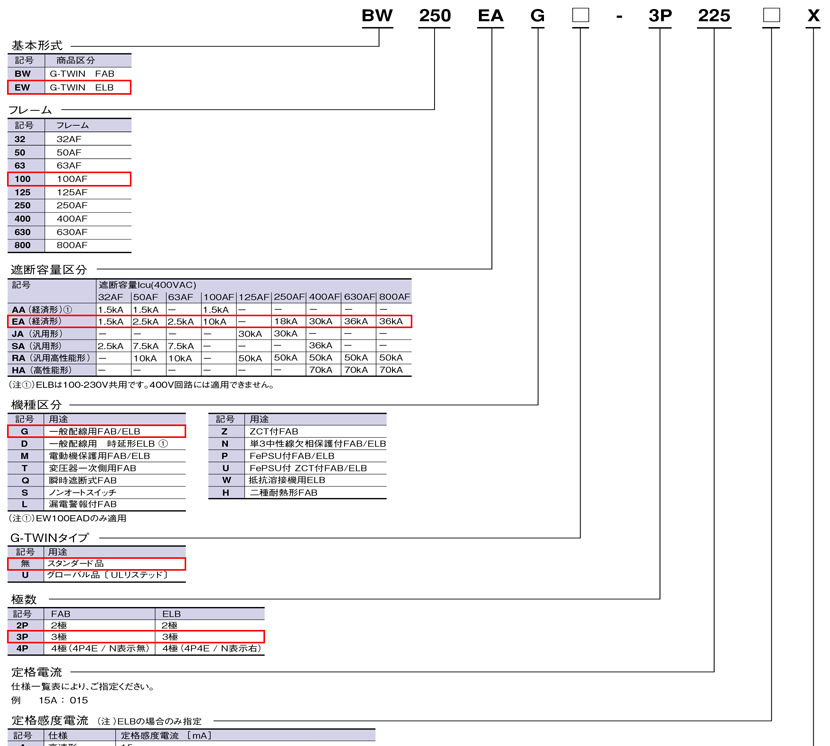Screen dimensions: 830x746
Task: Select the 'W 抵抗溶接機用ELB' row
Action: point(297,480)
